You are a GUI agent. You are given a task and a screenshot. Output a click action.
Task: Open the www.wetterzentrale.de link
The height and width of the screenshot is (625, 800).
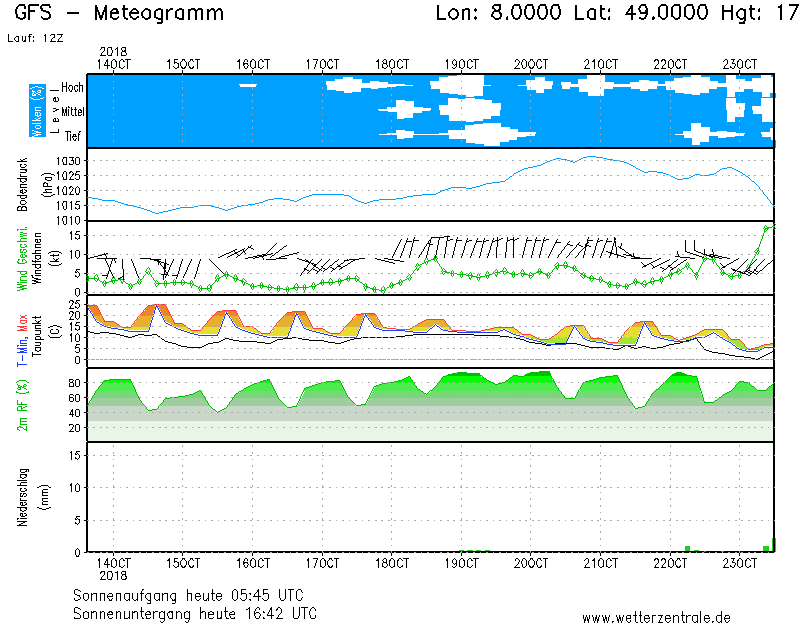656,618
